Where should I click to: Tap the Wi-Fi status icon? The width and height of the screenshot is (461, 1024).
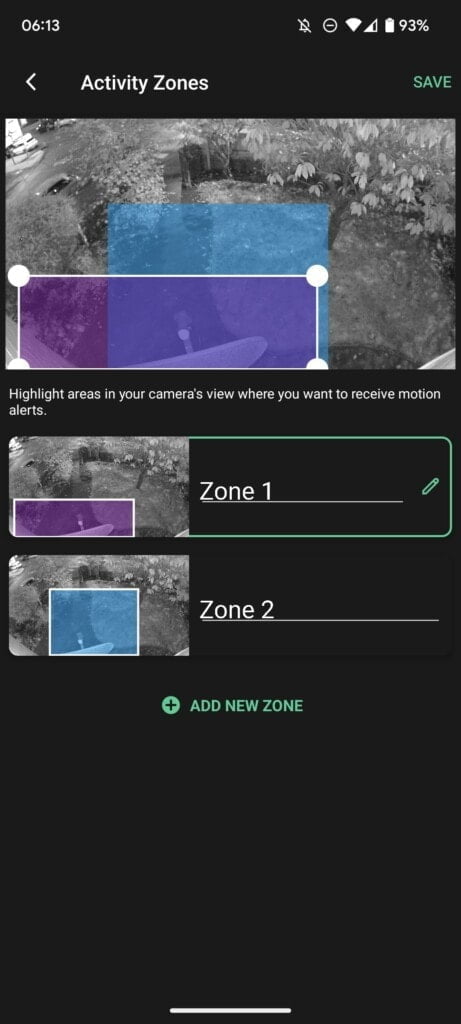pos(354,26)
